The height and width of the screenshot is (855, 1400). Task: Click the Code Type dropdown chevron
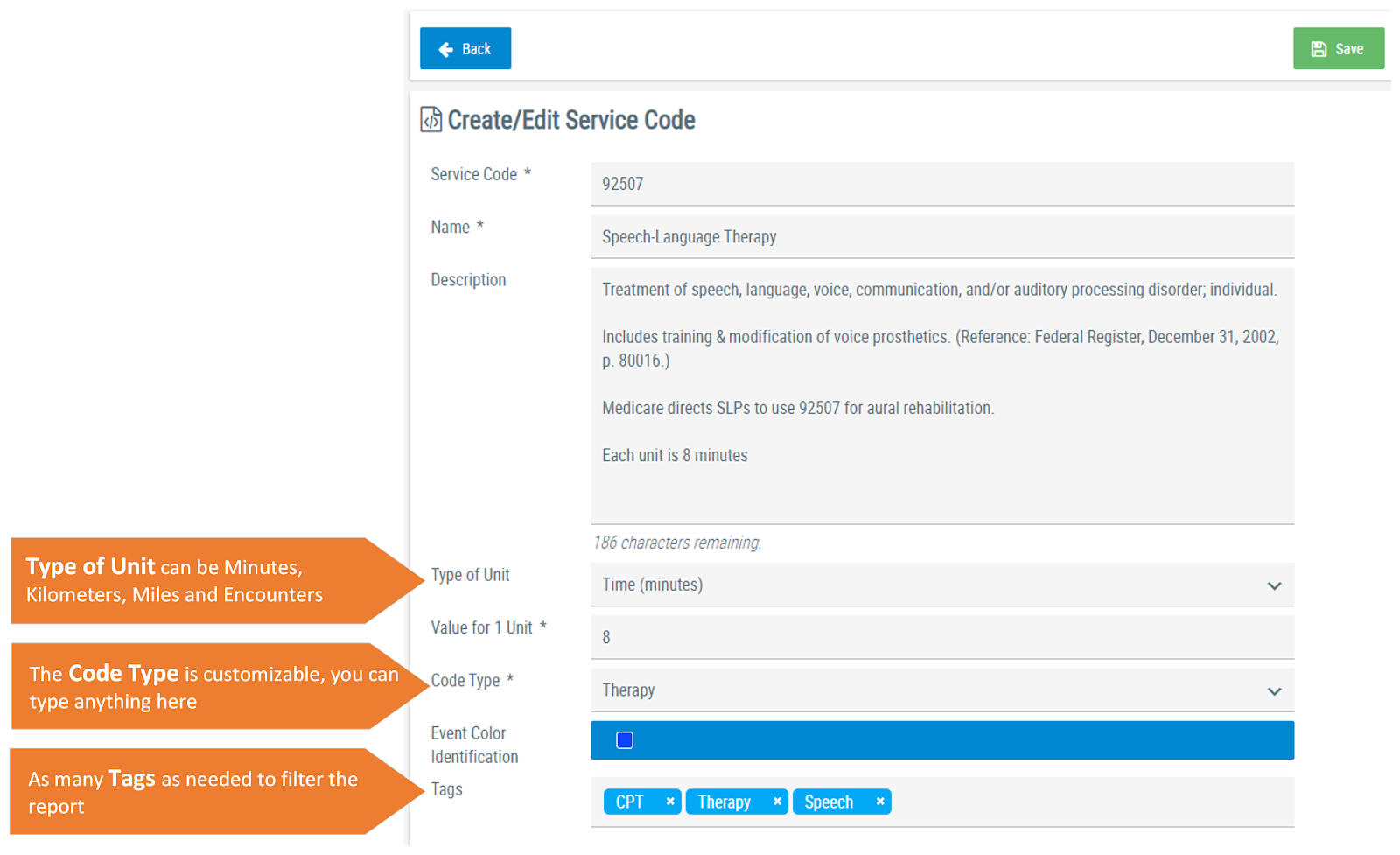[x=1276, y=690]
